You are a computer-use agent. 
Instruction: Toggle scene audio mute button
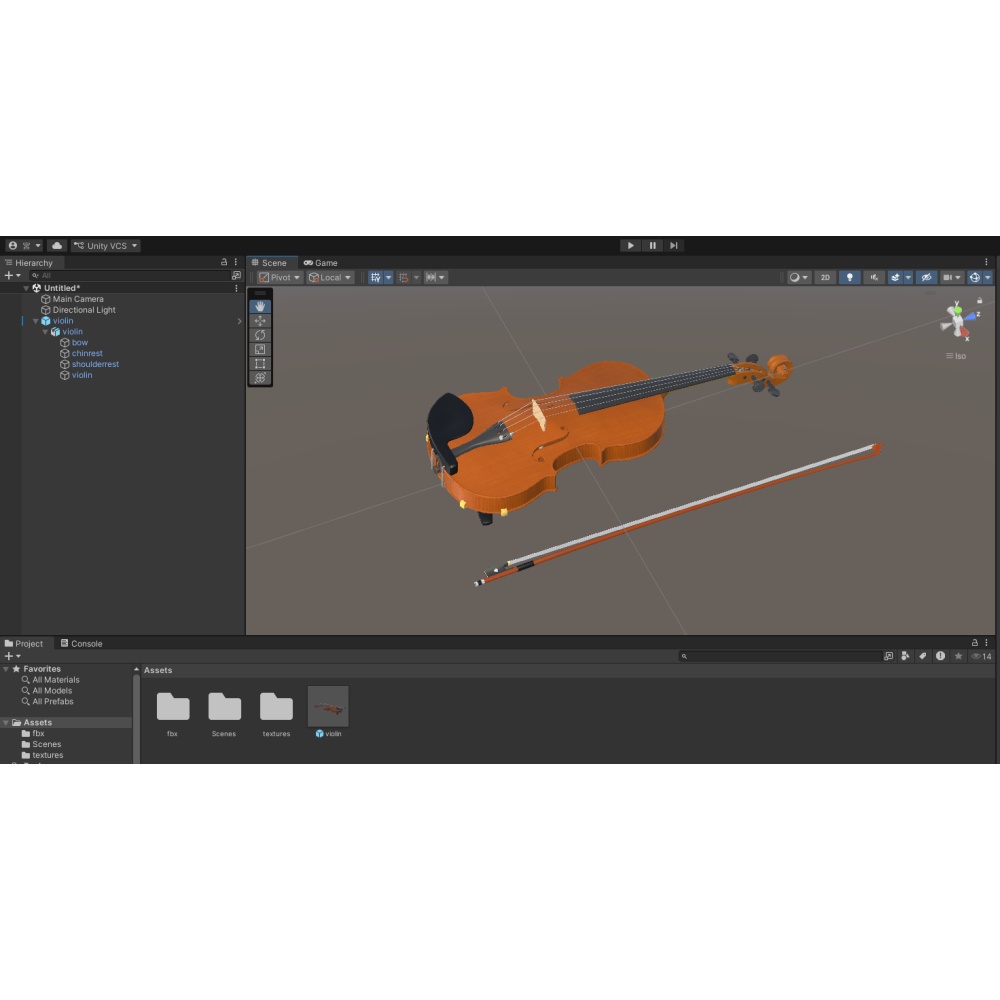pos(874,277)
